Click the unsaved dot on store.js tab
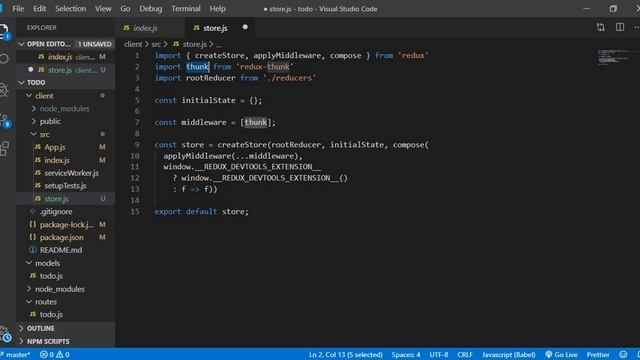This screenshot has width=640, height=360. point(245,27)
